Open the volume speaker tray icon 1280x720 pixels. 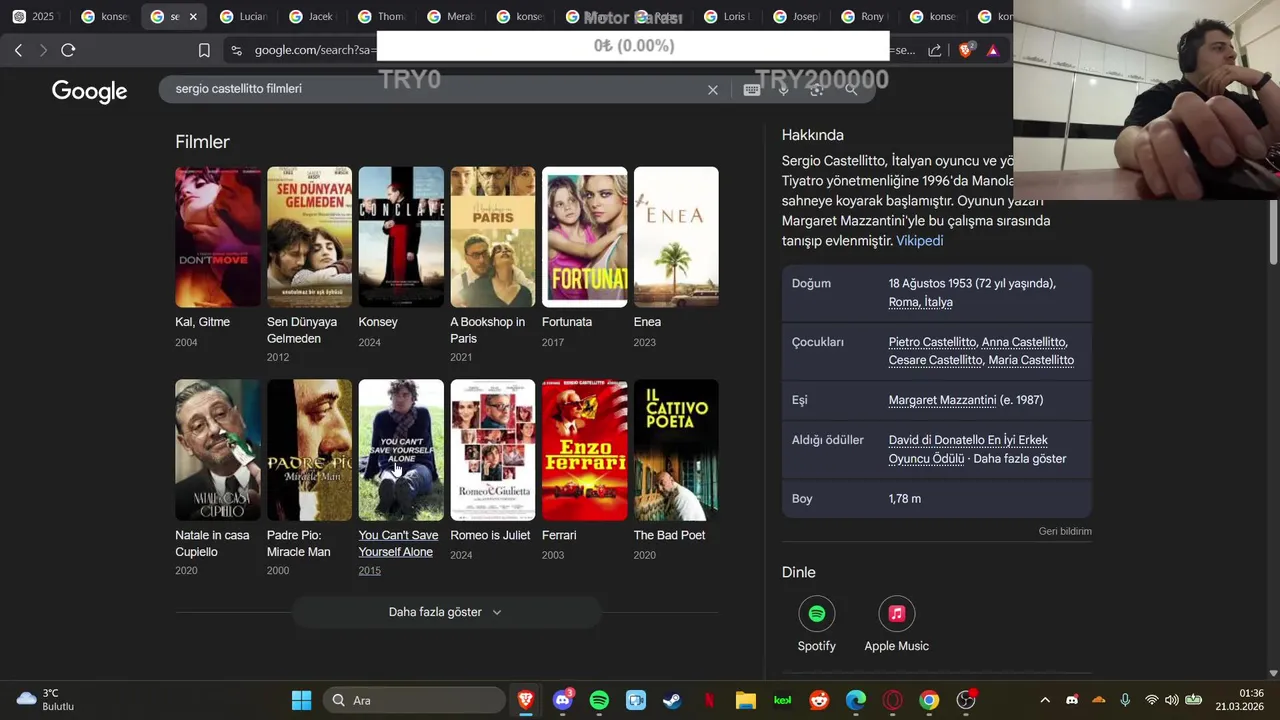[1171, 700]
